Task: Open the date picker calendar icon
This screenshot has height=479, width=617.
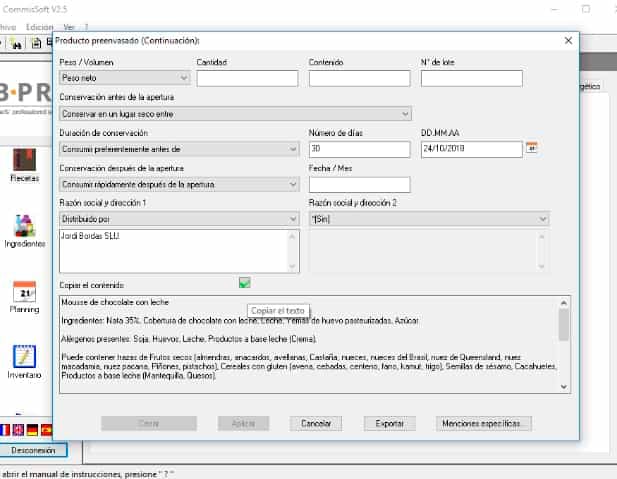Action: tap(532, 148)
